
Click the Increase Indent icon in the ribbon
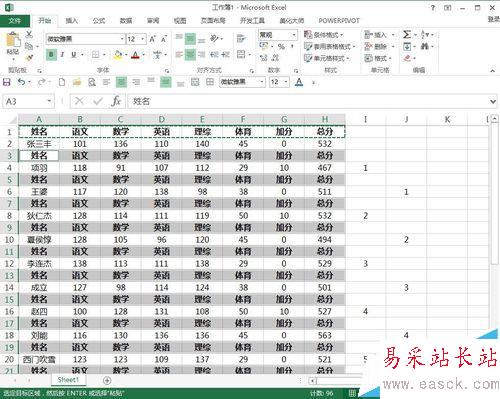click(225, 54)
